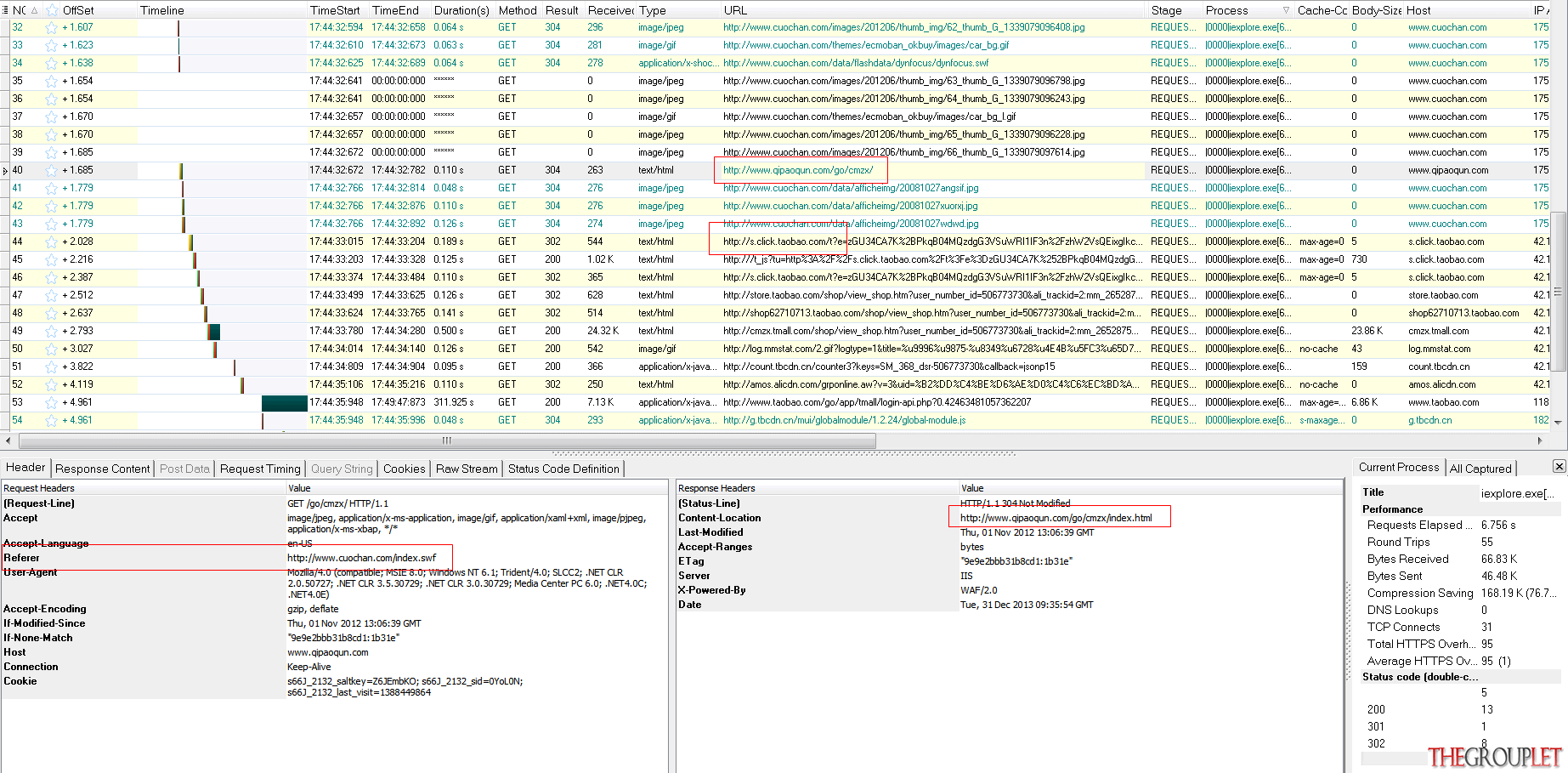This screenshot has width=1568, height=773.
Task: Open the Post Data tab
Action: tap(184, 469)
